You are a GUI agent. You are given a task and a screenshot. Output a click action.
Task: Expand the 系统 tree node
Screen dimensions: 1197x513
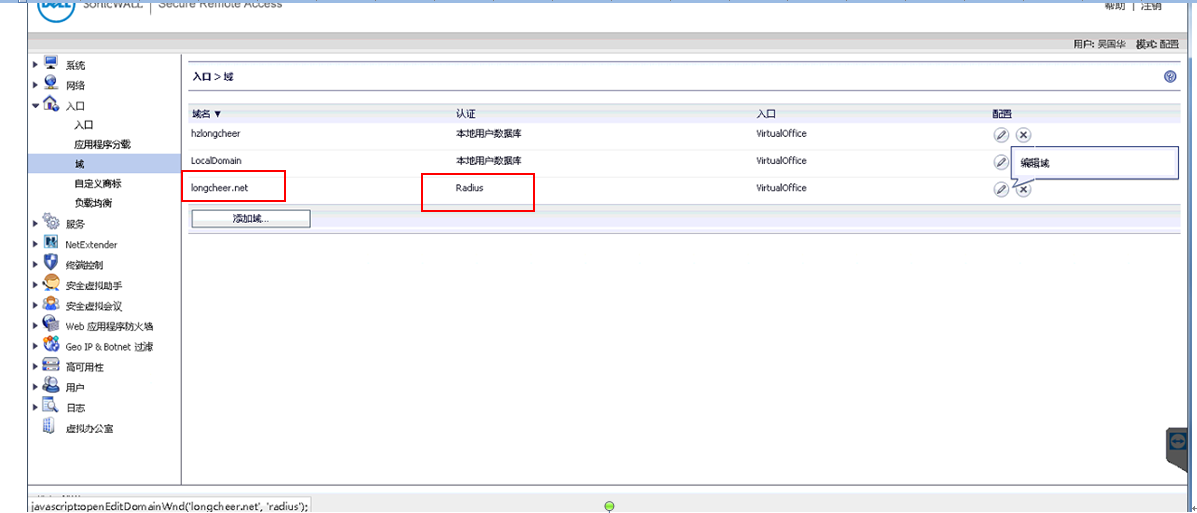36,65
